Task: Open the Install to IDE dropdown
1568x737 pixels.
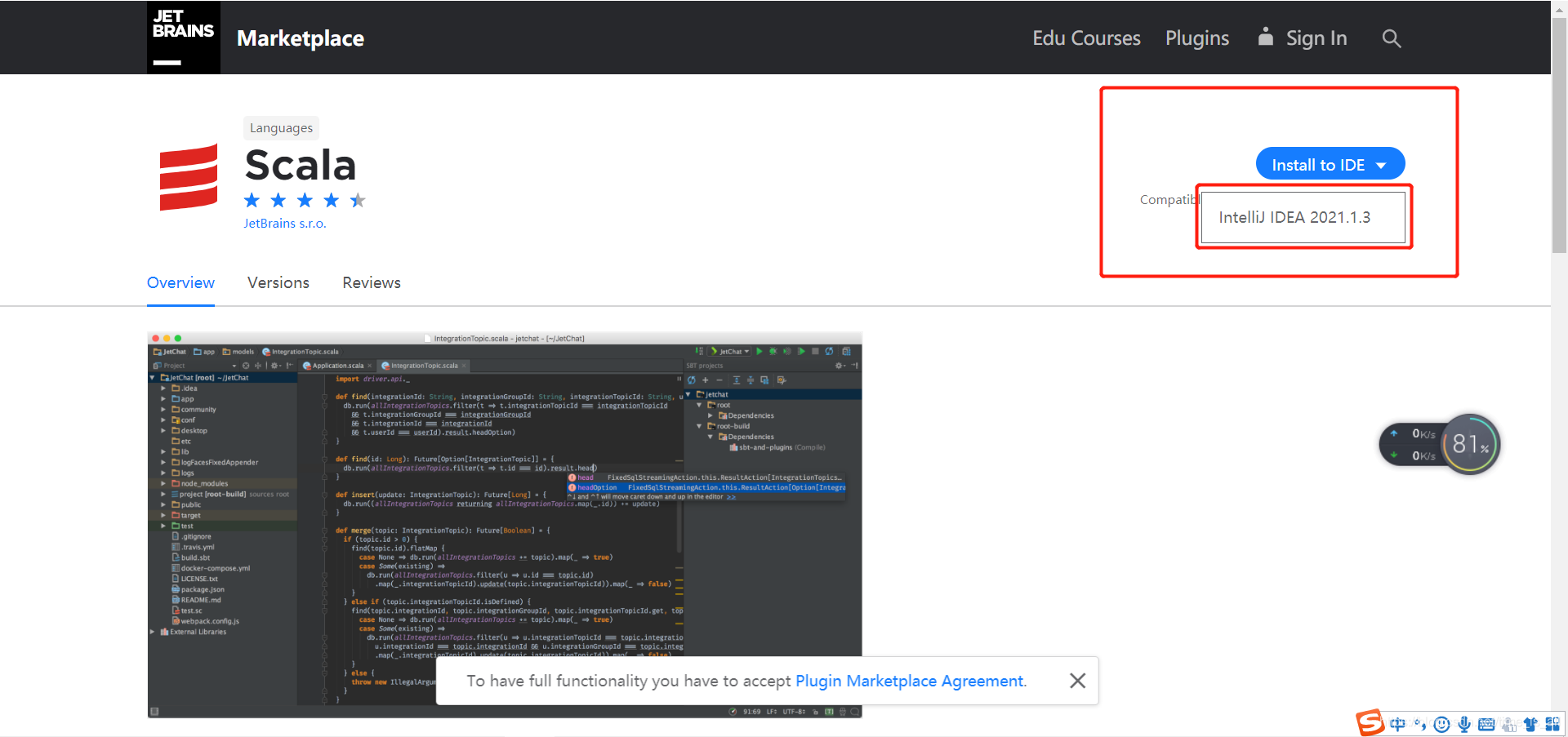Action: 1330,164
